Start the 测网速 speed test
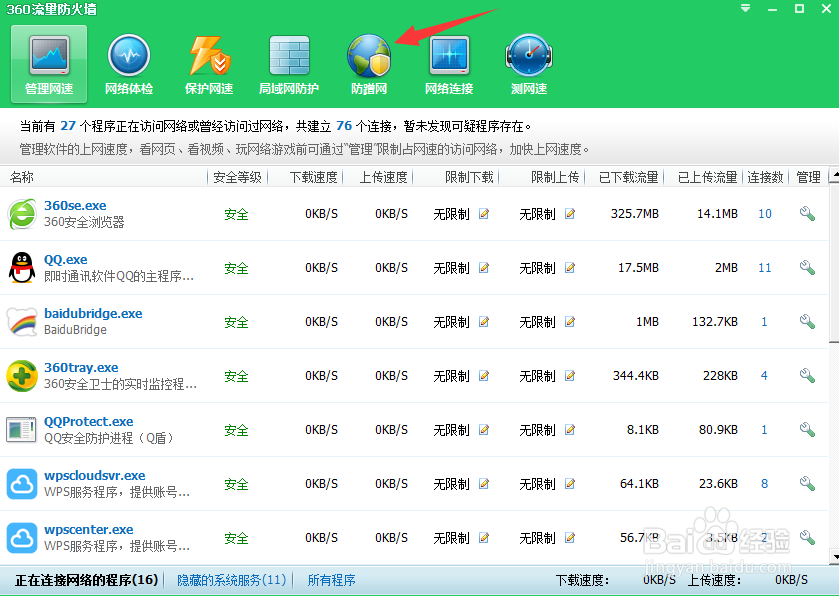Screen dimensions: 839x596 pos(528,62)
